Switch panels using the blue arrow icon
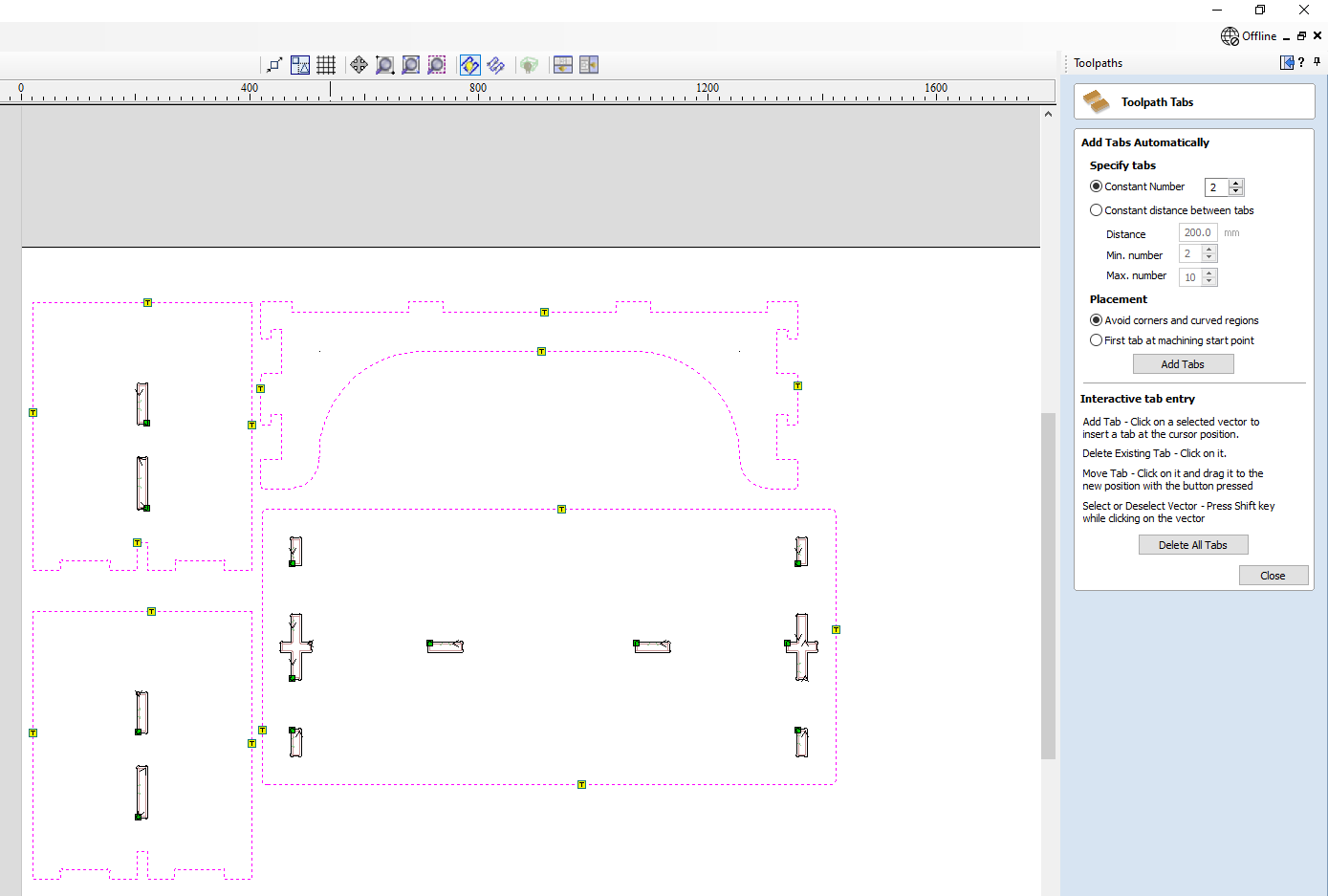Viewport: 1328px width, 896px height. click(x=1287, y=63)
